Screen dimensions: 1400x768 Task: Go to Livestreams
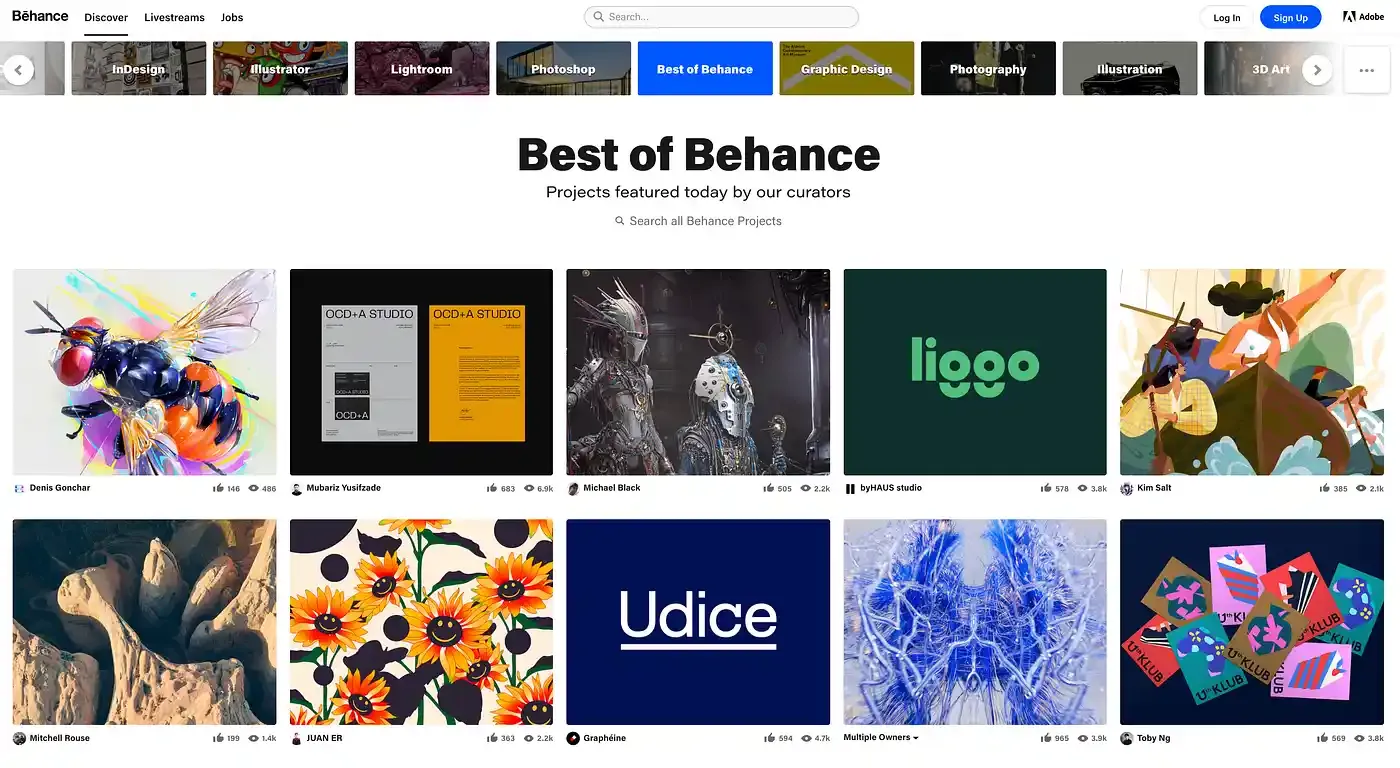point(174,18)
